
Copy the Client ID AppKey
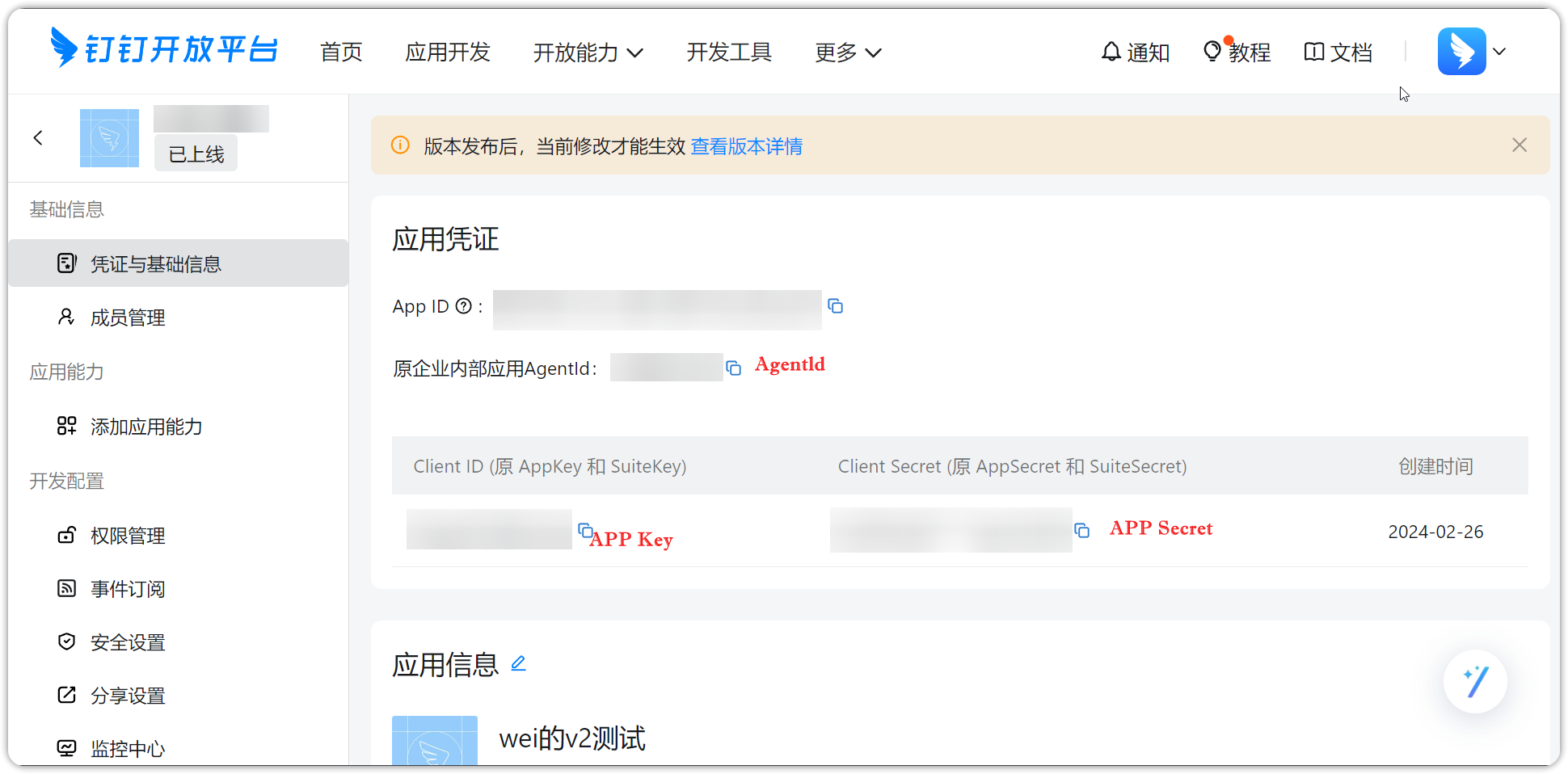[585, 530]
